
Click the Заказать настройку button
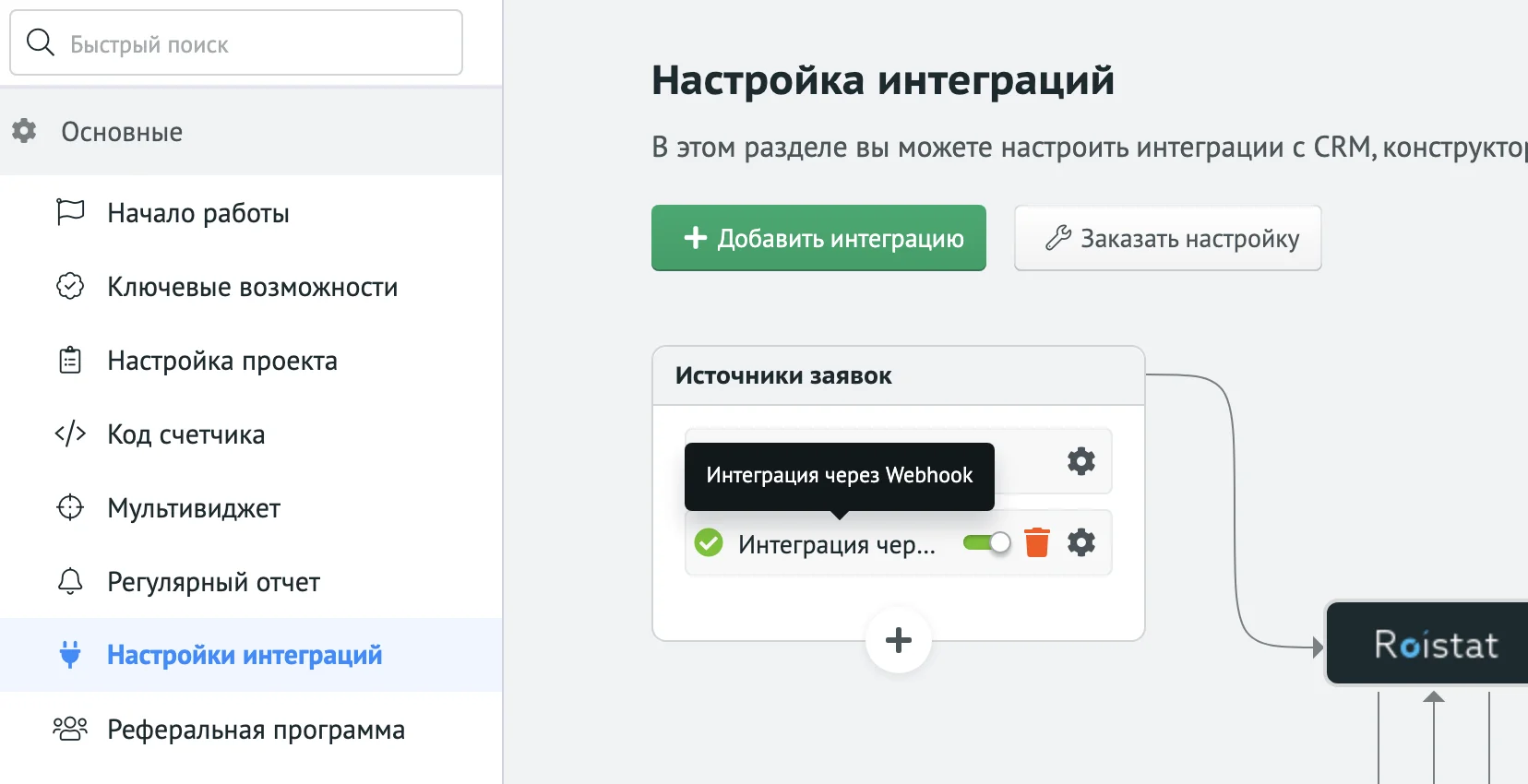(1167, 238)
